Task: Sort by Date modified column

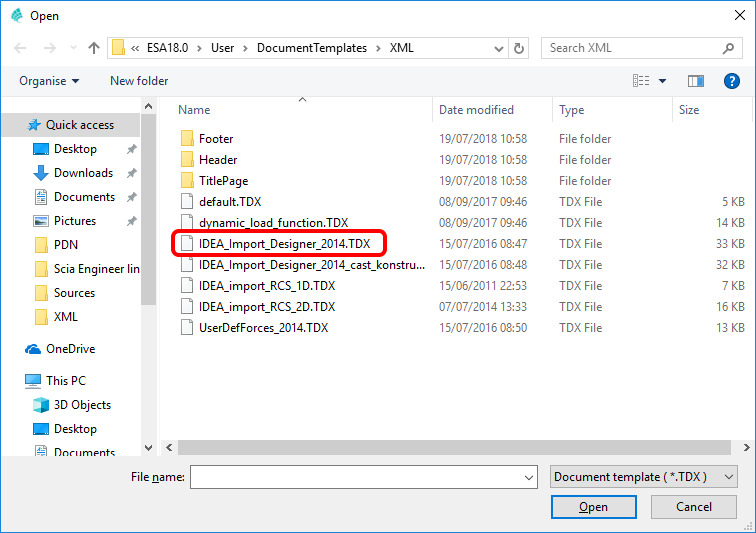Action: coord(476,110)
